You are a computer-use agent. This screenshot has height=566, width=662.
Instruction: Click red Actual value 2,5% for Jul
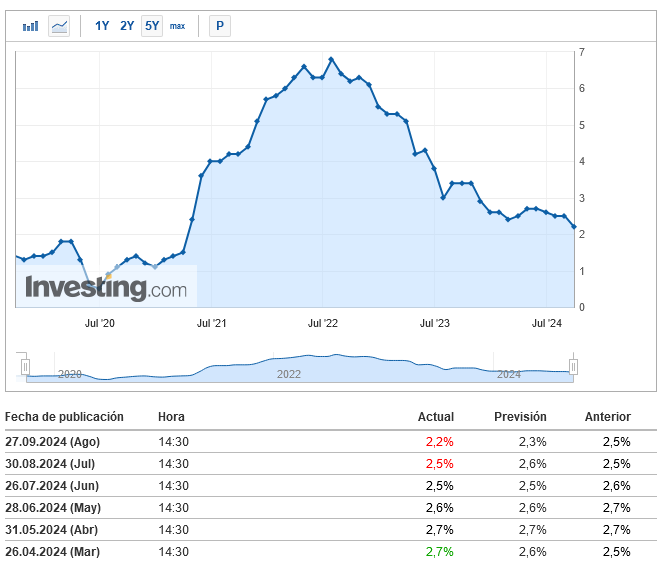point(440,464)
